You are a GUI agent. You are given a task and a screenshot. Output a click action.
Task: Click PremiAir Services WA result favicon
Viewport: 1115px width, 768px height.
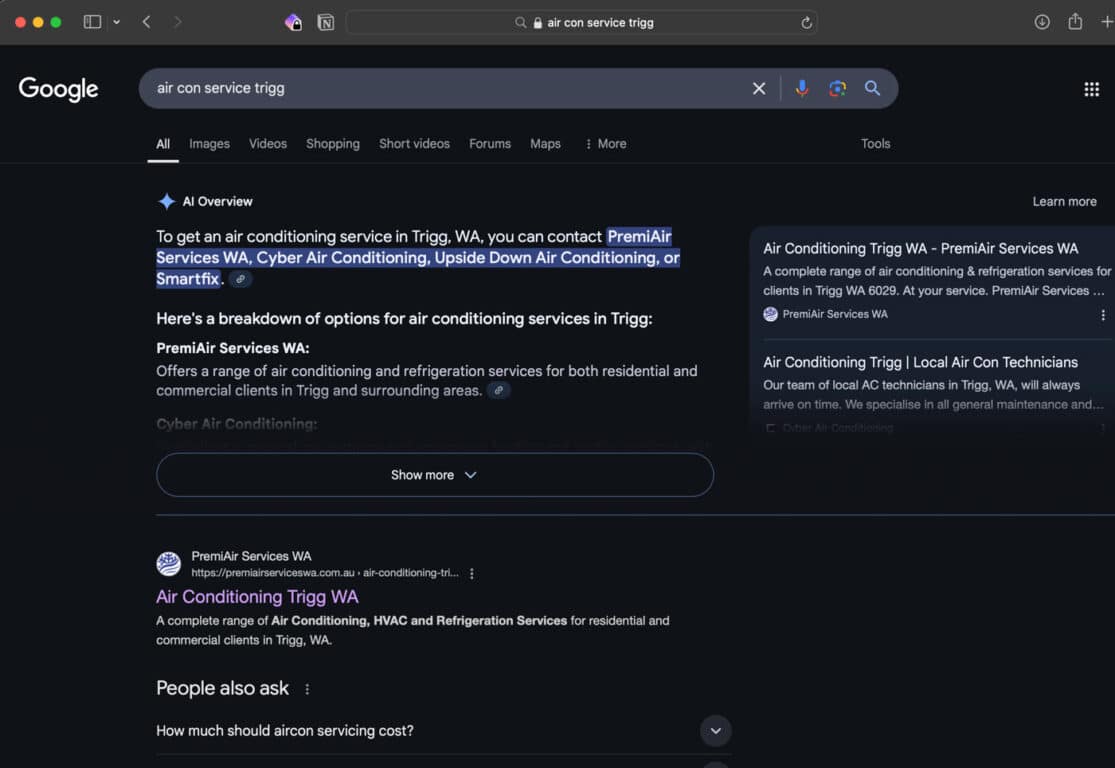[169, 564]
